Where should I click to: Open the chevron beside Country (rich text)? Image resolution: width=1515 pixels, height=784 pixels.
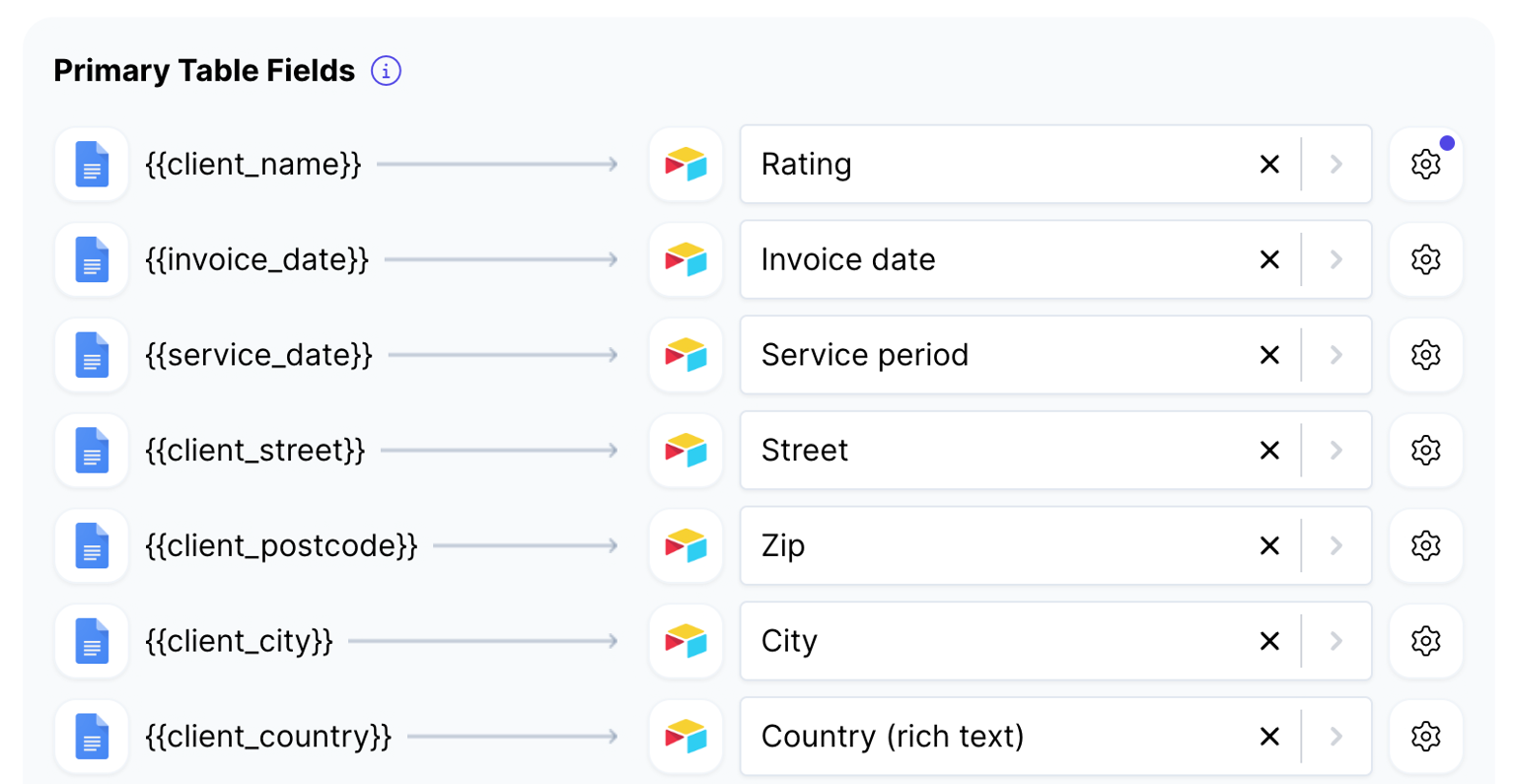(1337, 736)
